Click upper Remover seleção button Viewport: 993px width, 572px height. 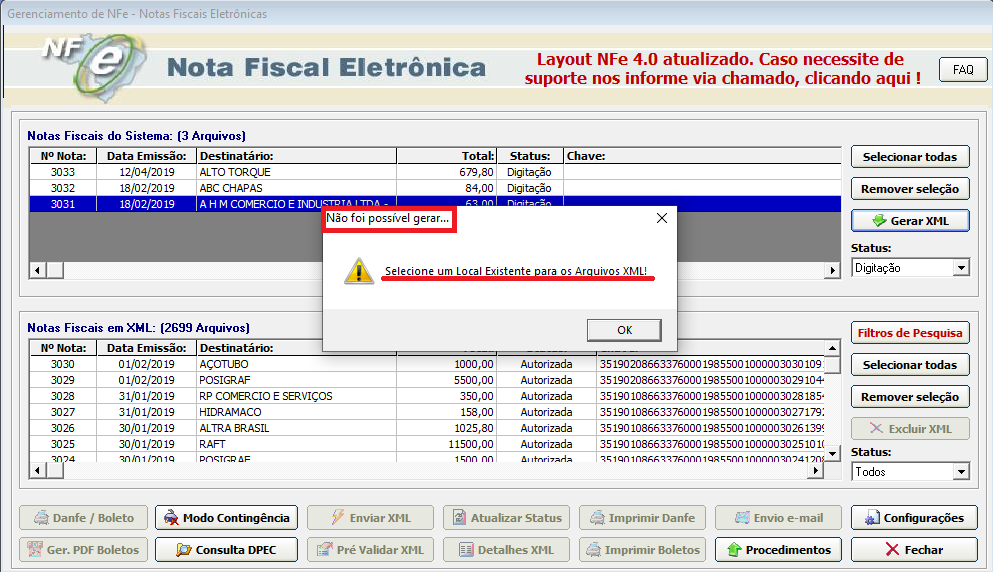tap(909, 189)
